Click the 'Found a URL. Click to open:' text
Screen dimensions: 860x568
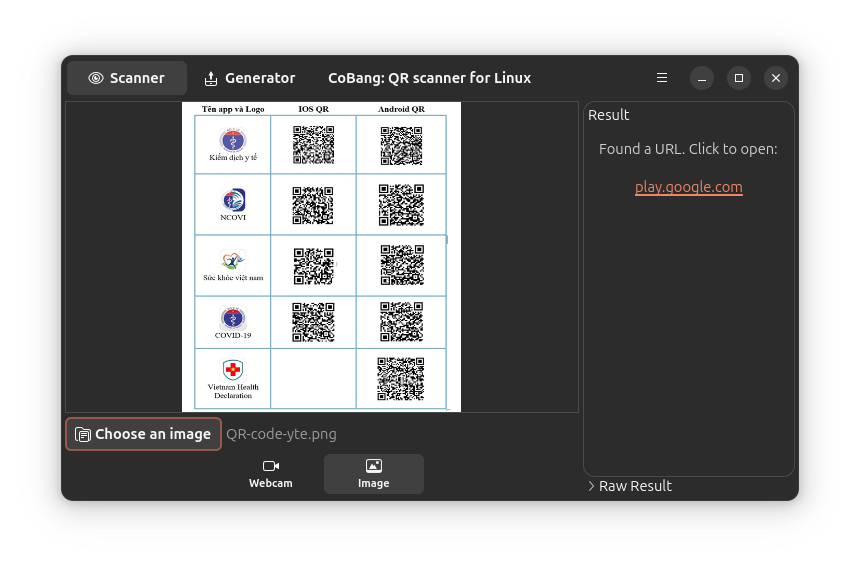point(688,149)
